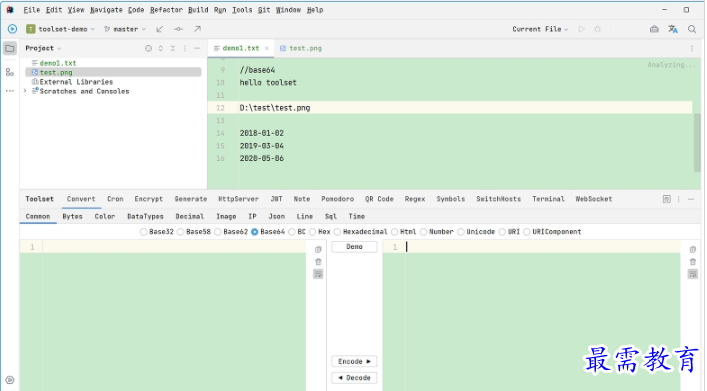Copy the right output pane content icon

[x=693, y=249]
